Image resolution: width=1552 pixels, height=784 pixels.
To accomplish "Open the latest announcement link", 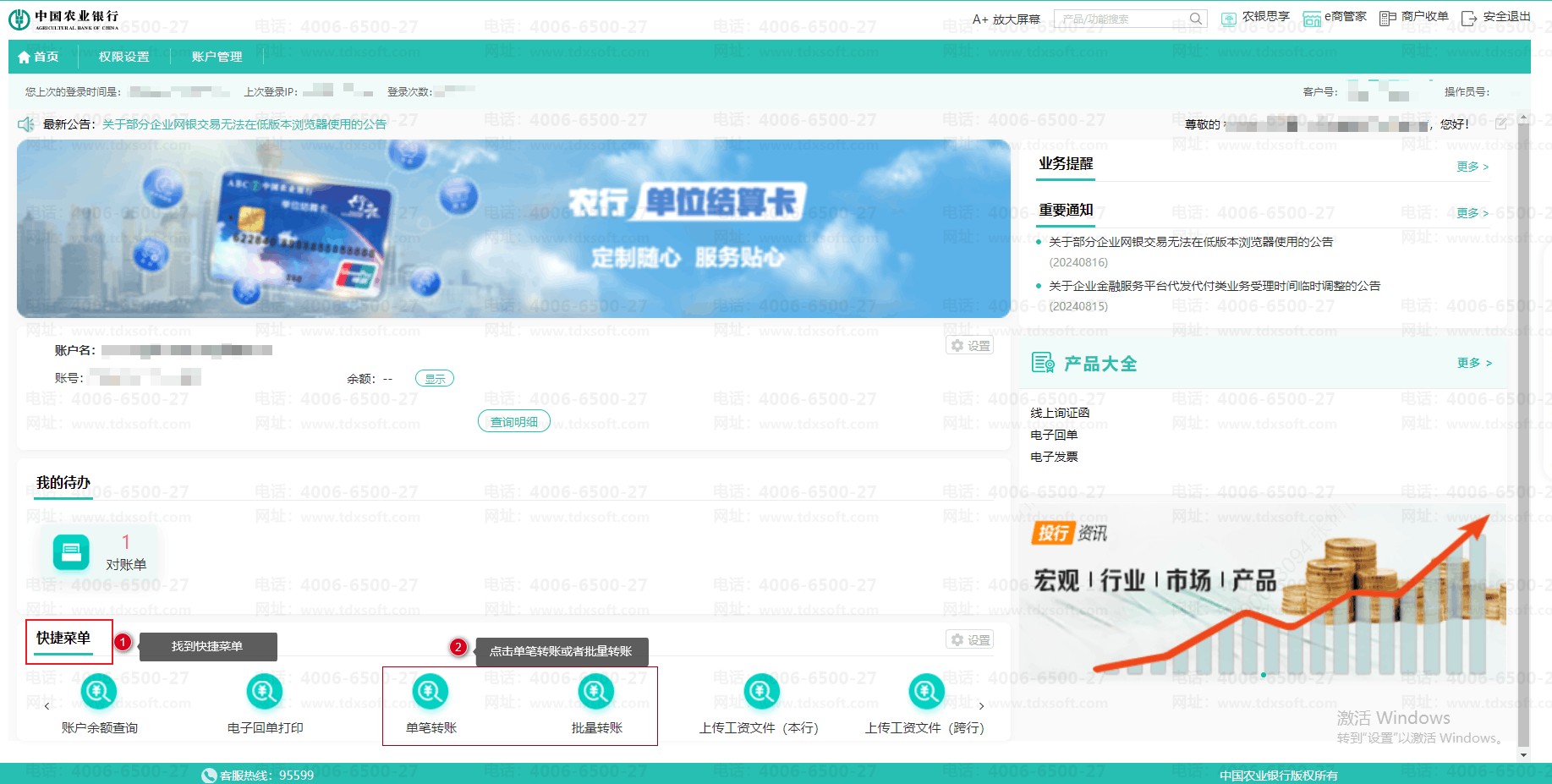I will [x=244, y=124].
